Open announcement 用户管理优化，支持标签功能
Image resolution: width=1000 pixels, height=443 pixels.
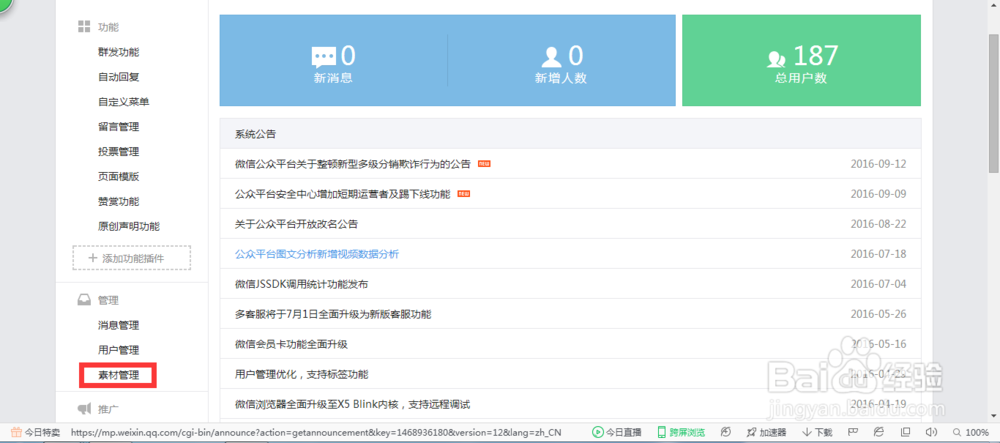301,374
